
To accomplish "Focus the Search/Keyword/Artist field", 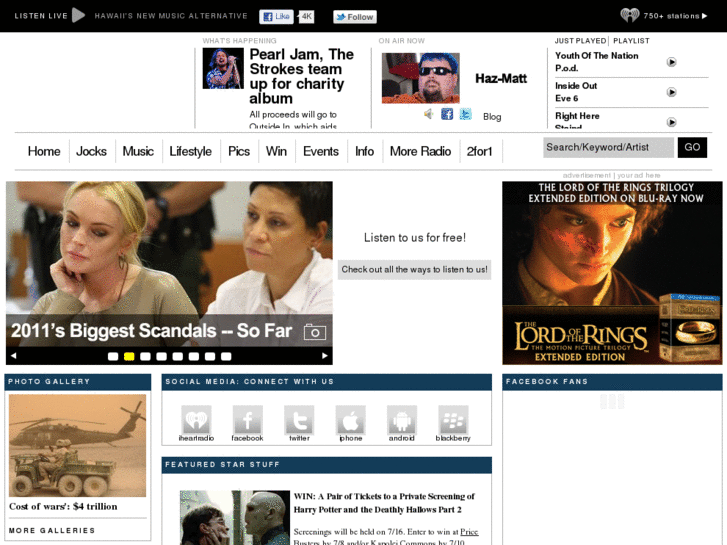I will [x=608, y=147].
